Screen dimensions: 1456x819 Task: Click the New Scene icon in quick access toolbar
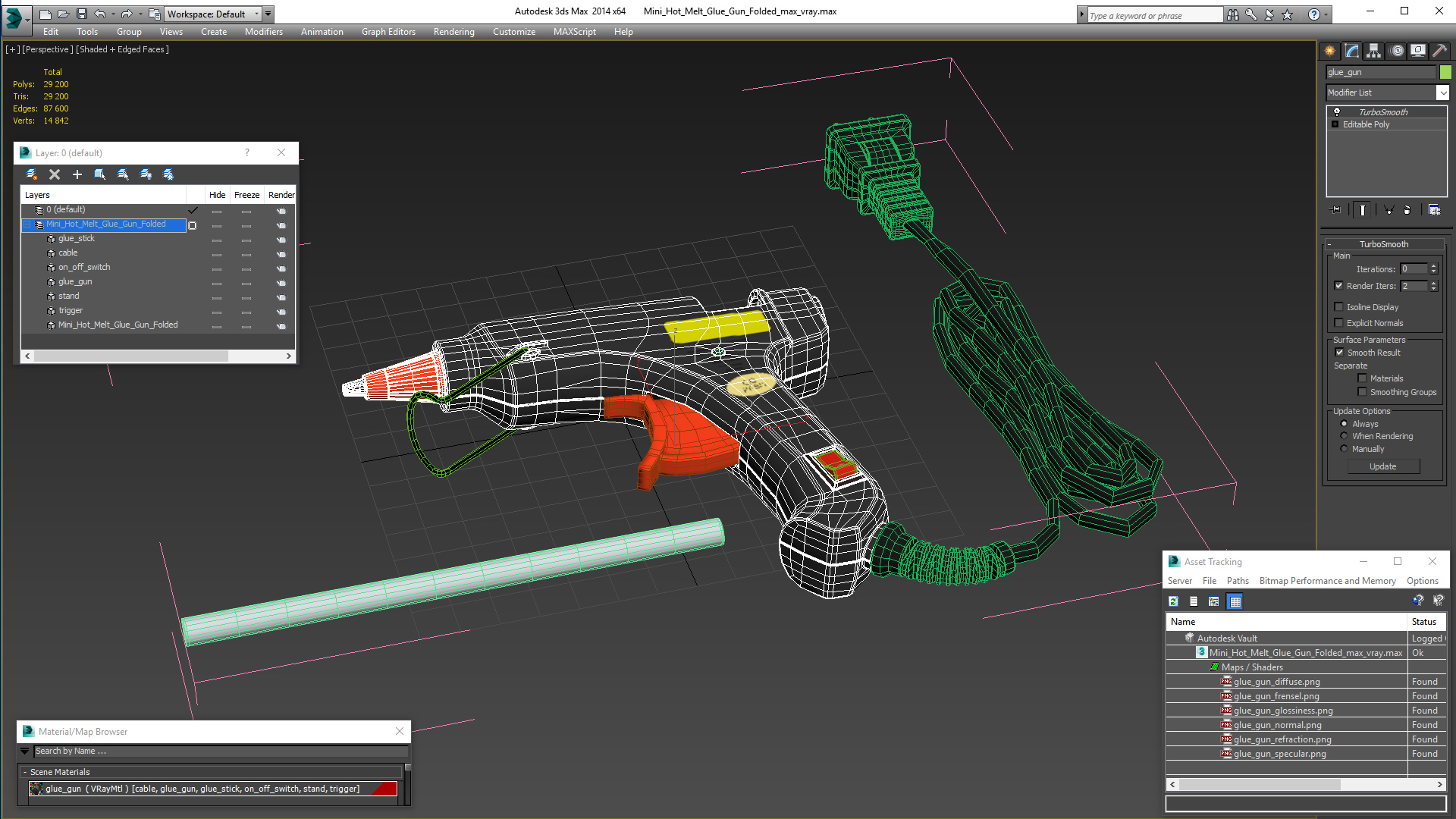45,14
